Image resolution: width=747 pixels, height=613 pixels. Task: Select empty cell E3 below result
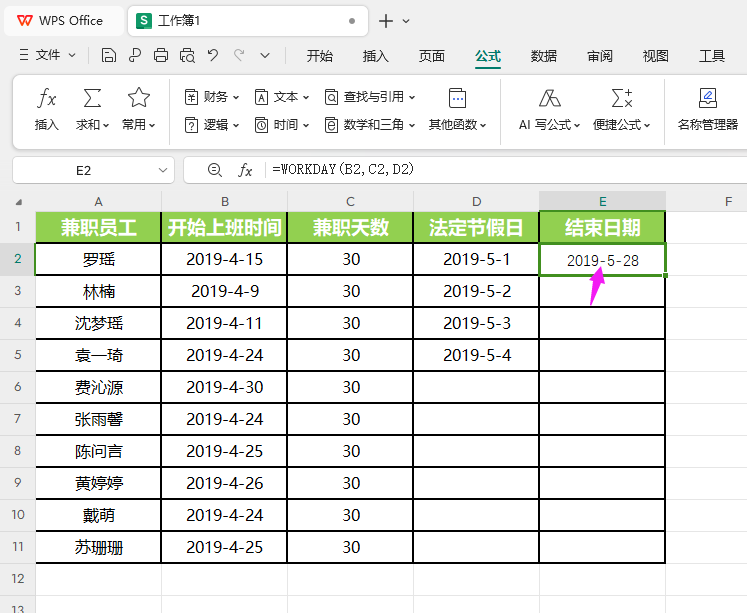click(602, 291)
